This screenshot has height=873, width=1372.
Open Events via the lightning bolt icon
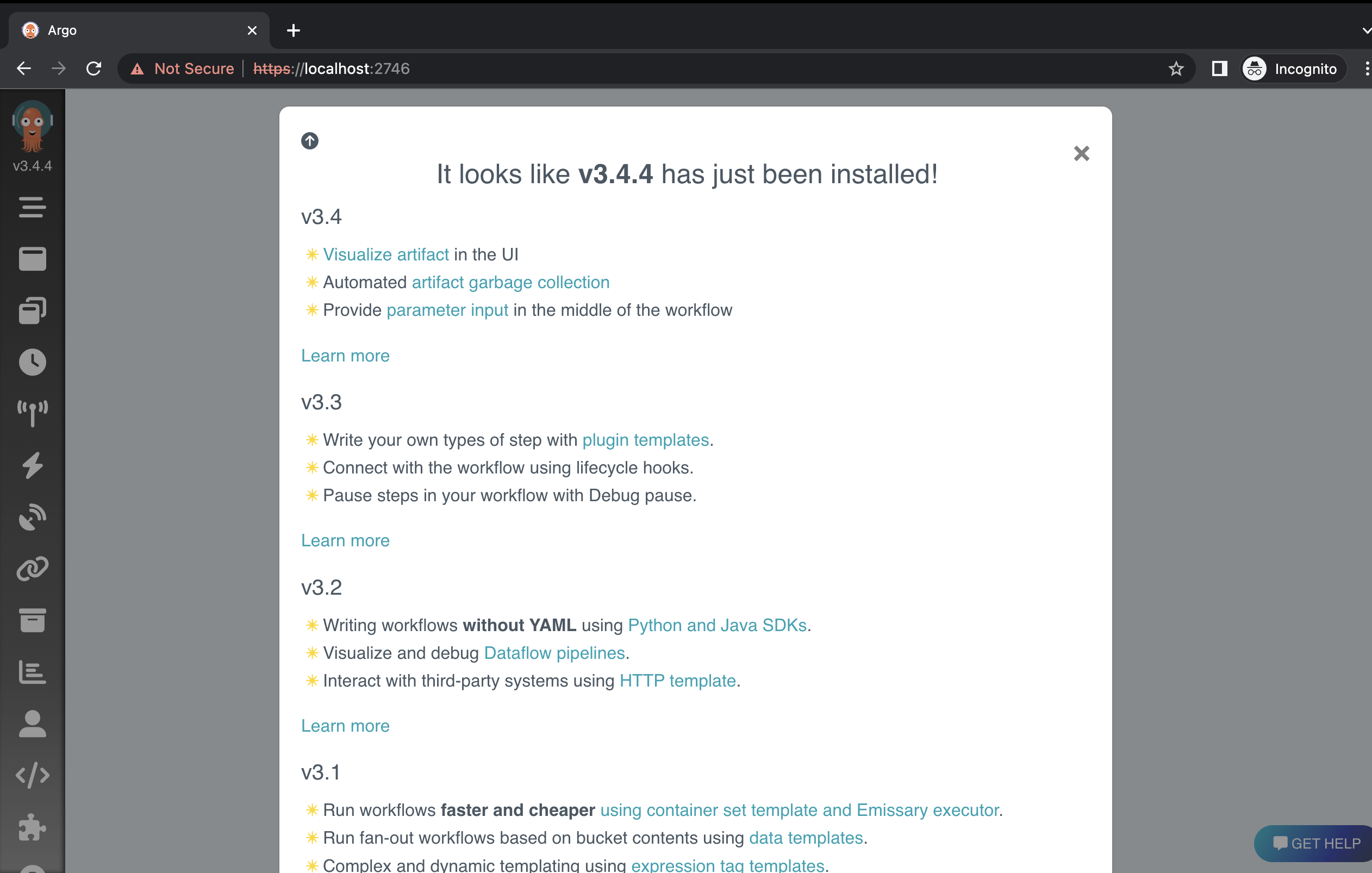(32, 465)
